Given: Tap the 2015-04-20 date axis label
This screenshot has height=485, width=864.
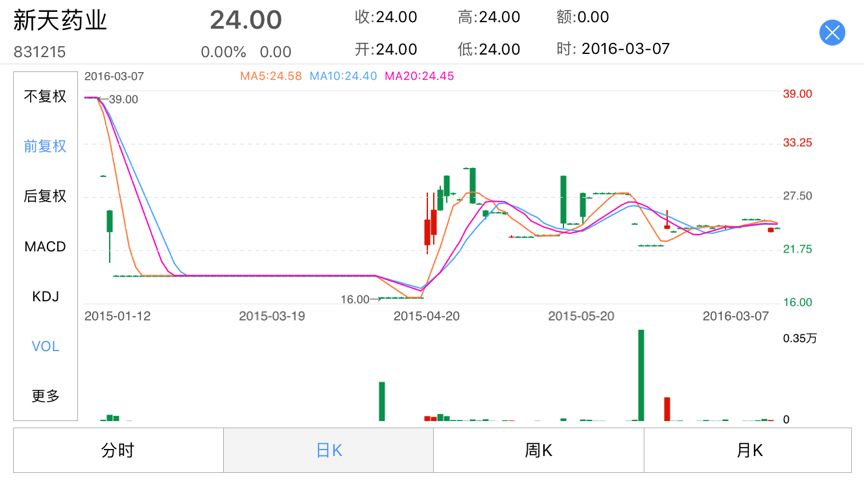Looking at the screenshot, I should point(426,316).
